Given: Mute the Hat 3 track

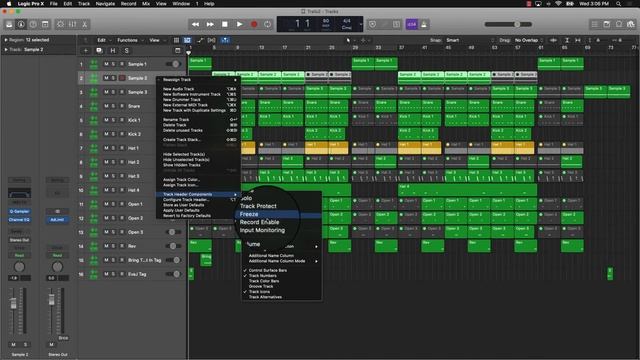Looking at the screenshot, I should [107, 176].
